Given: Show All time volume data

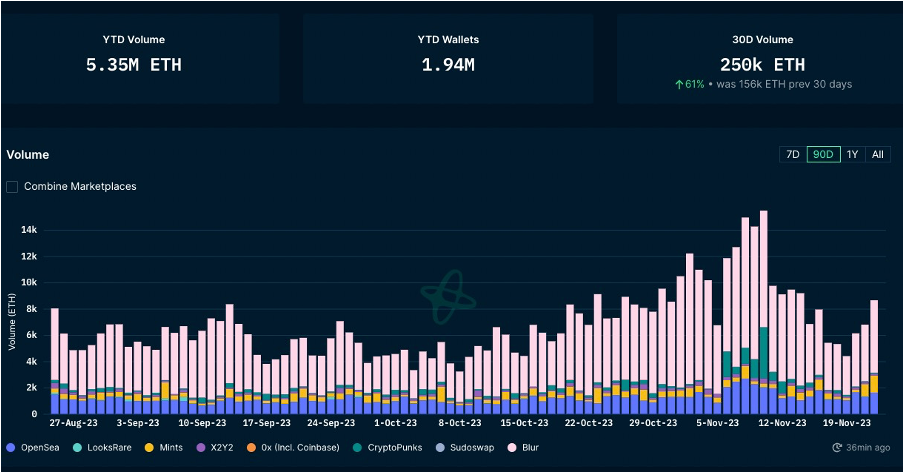Looking at the screenshot, I should 877,154.
